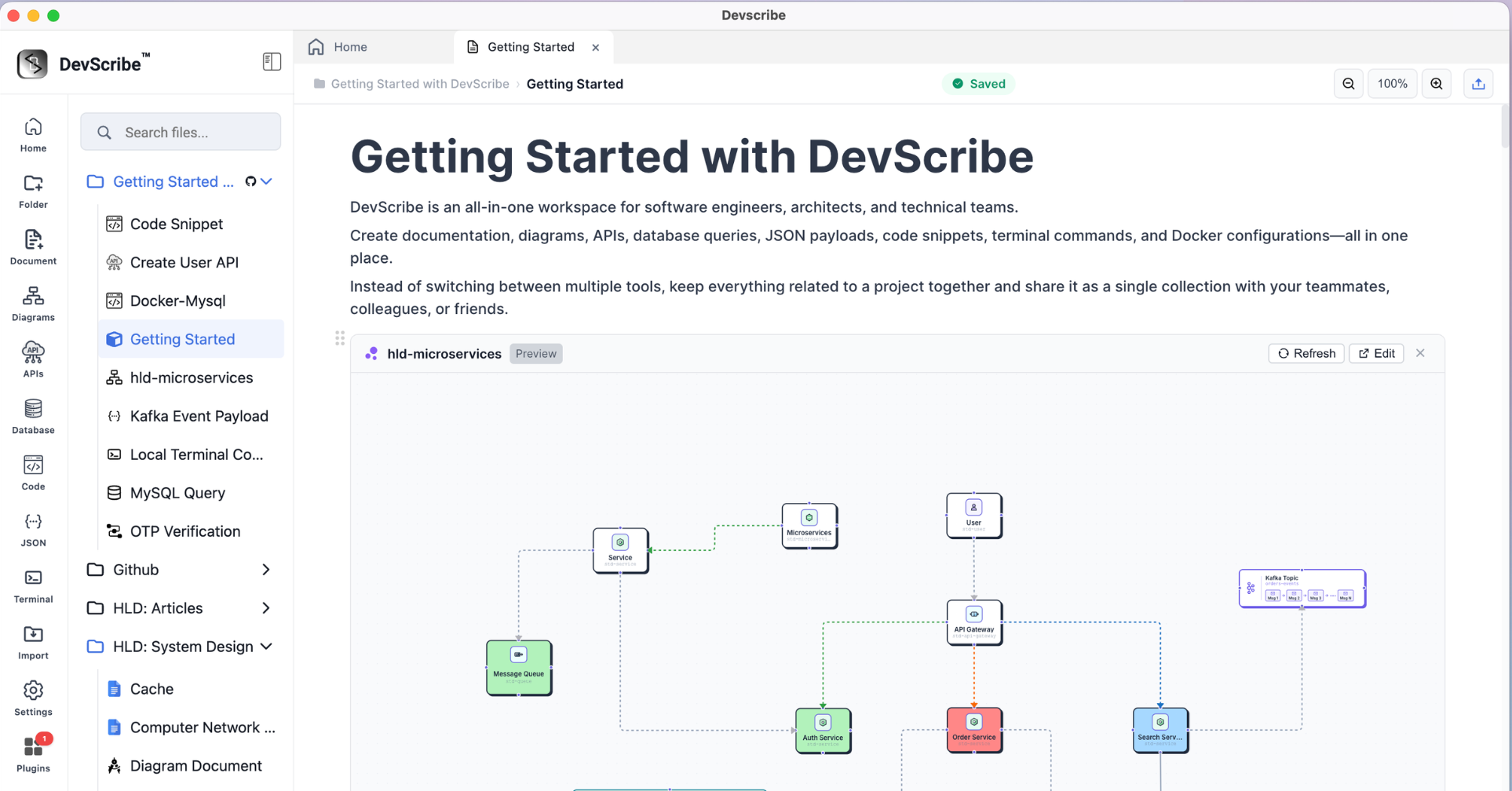Focus the Search files field
Viewport: 1512px width, 791px height.
[x=181, y=132]
